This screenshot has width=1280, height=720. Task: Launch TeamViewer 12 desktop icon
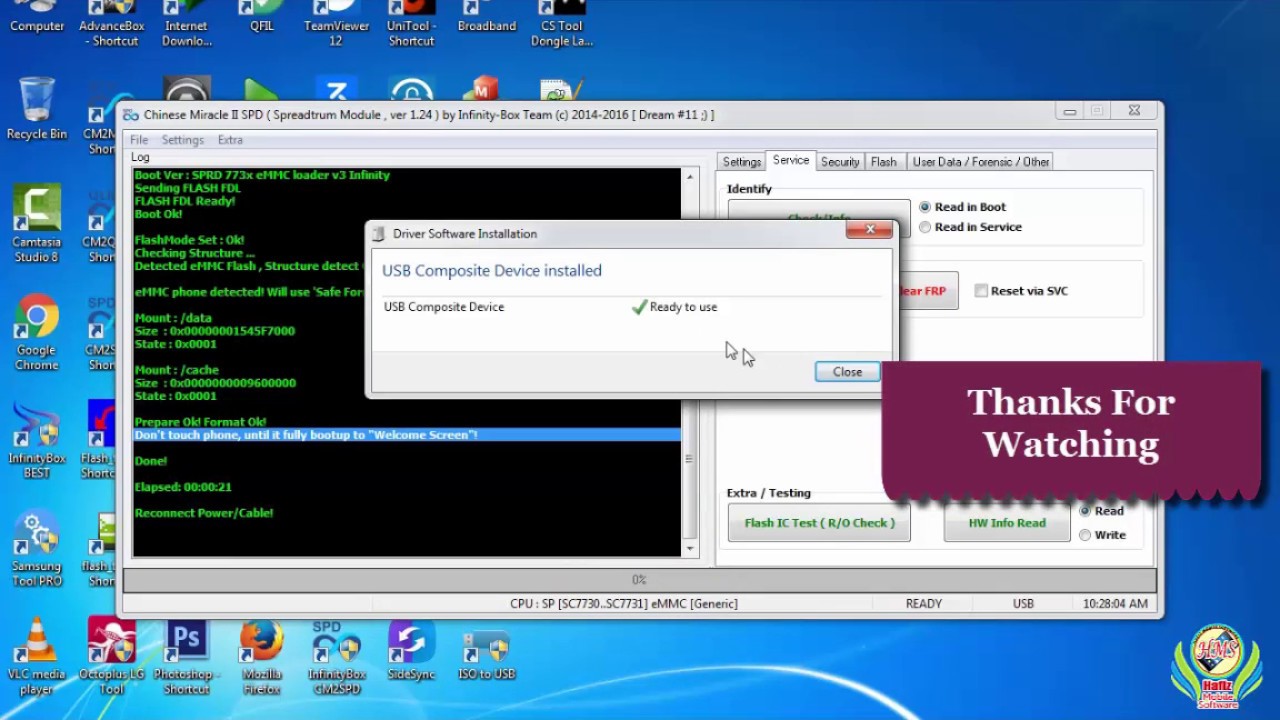(337, 24)
